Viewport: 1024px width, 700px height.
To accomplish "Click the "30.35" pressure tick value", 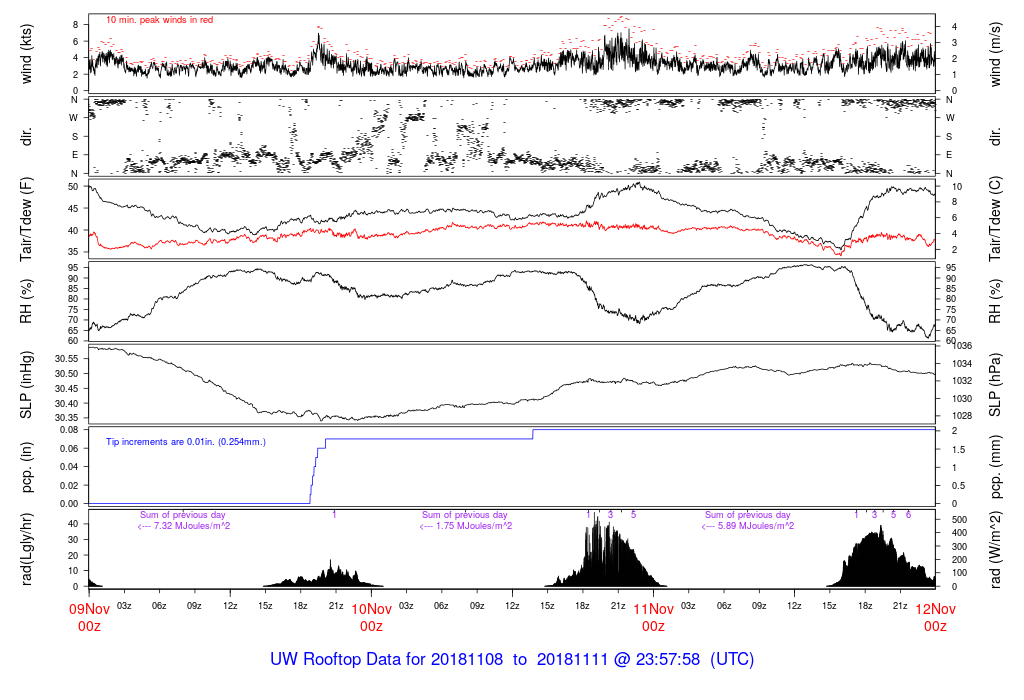I will point(67,418).
